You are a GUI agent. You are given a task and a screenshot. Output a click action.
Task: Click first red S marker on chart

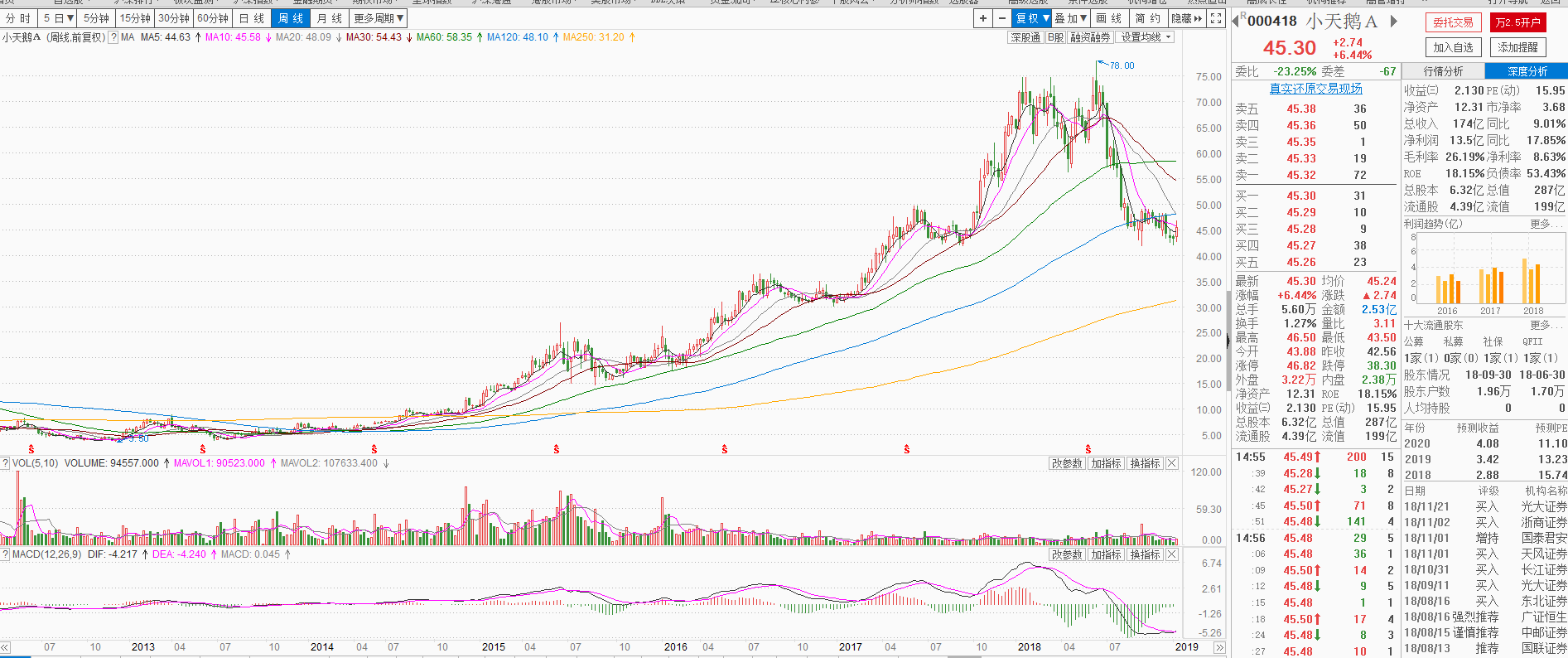click(31, 449)
